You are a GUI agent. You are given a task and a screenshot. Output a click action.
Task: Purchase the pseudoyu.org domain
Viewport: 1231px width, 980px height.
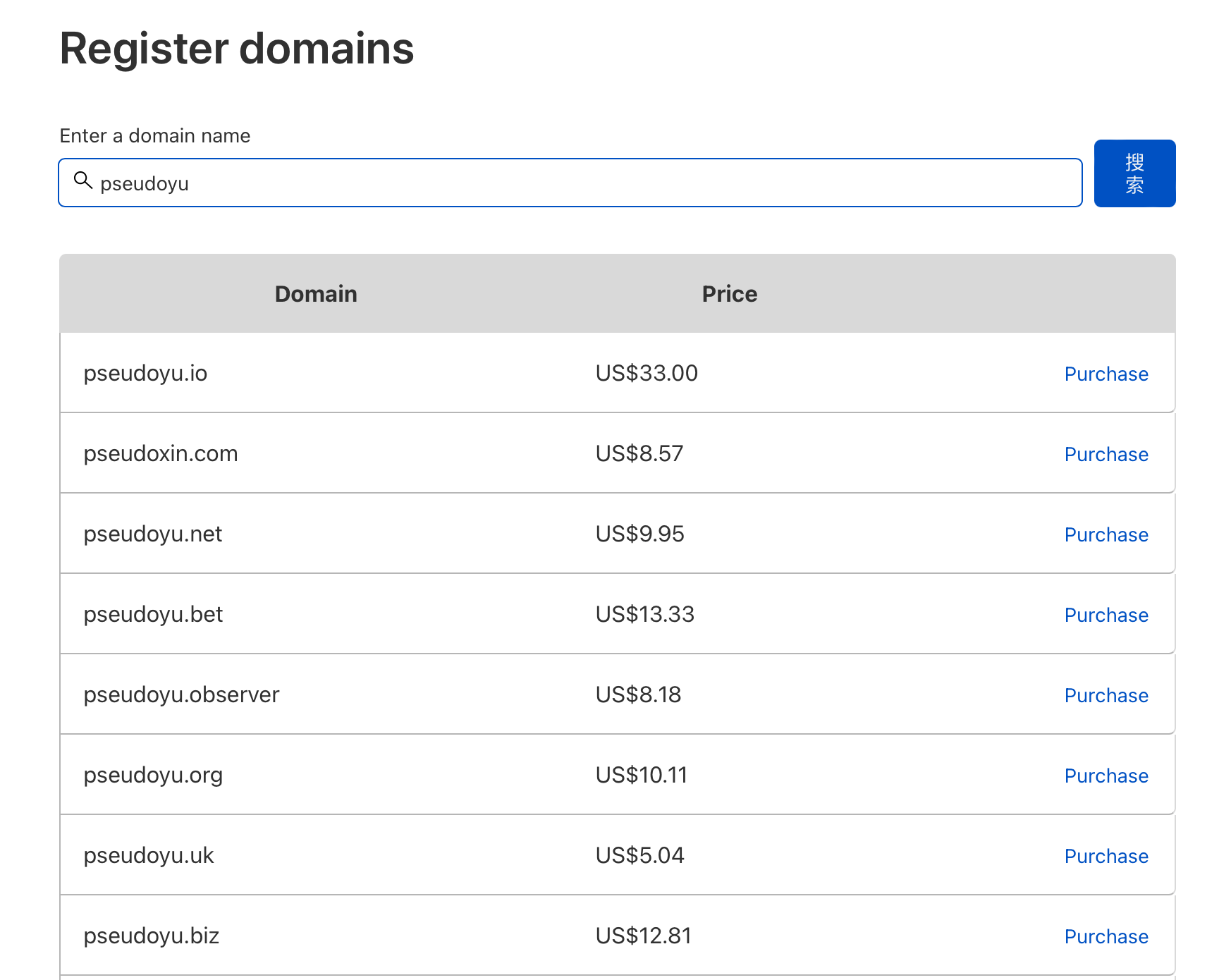click(1106, 776)
